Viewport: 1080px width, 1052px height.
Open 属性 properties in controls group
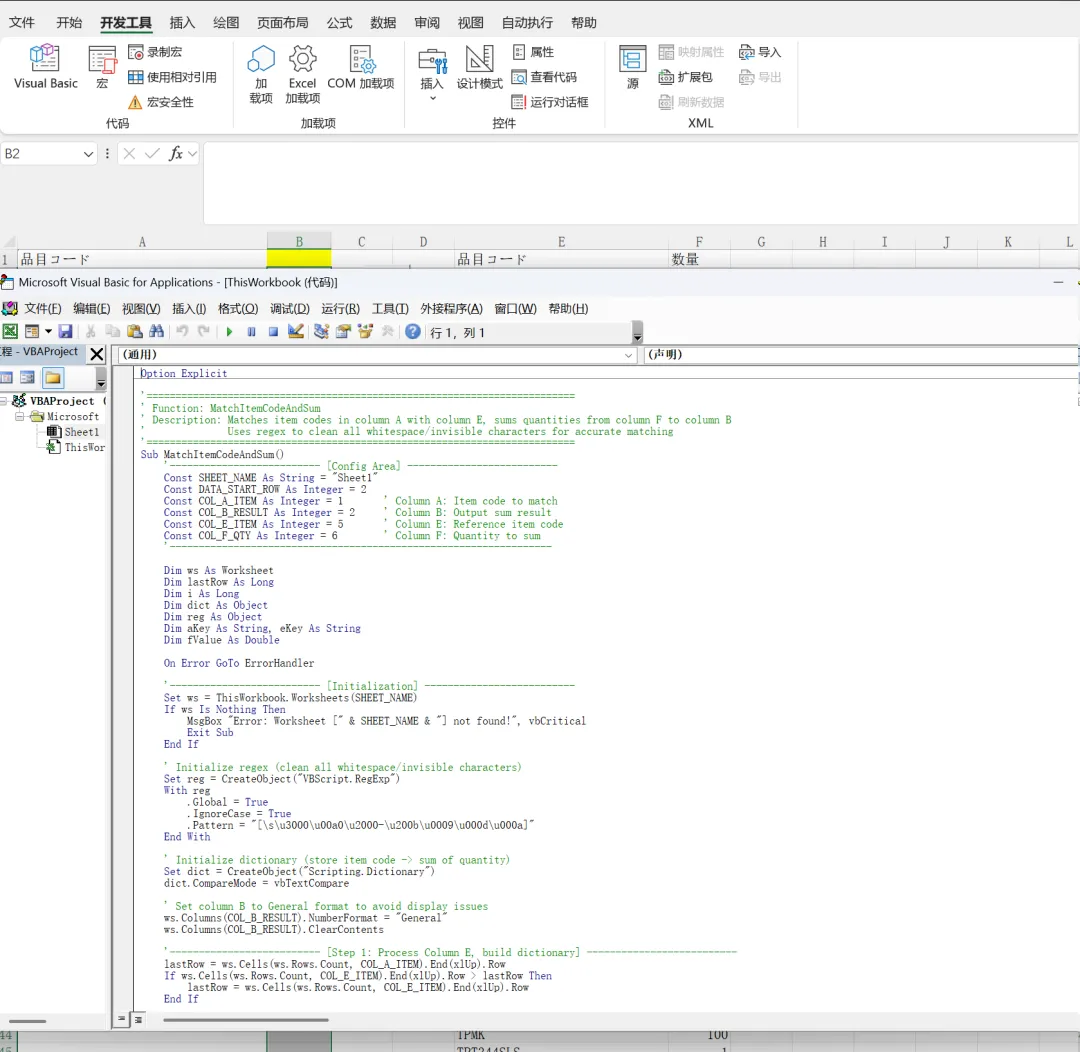click(x=533, y=52)
